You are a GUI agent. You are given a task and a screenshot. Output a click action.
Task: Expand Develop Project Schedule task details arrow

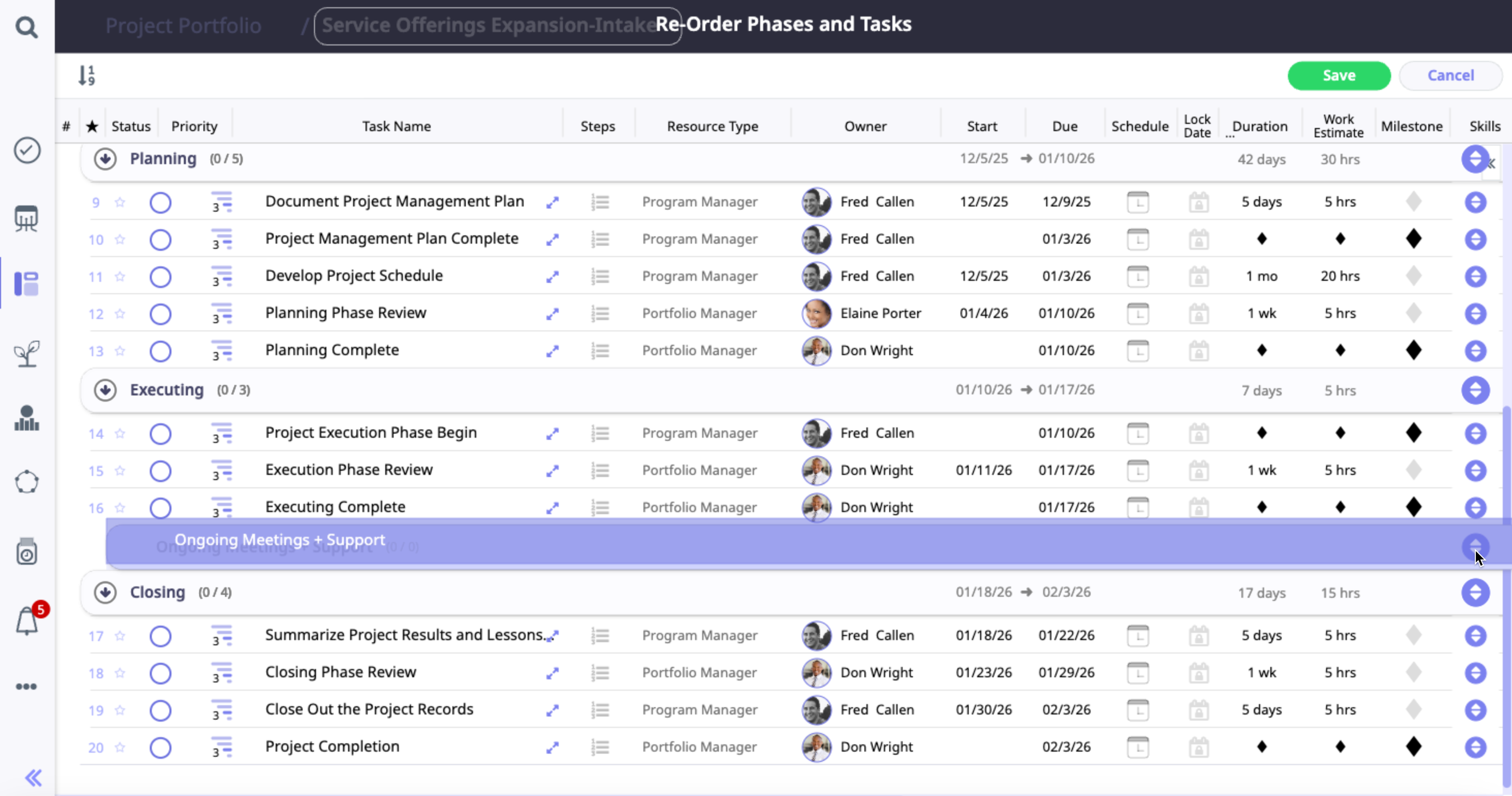(552, 277)
